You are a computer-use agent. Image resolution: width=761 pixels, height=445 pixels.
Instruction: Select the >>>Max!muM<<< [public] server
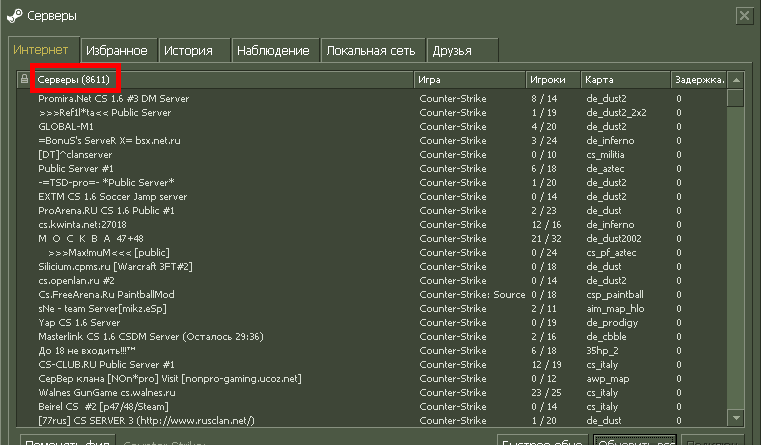(x=372, y=253)
